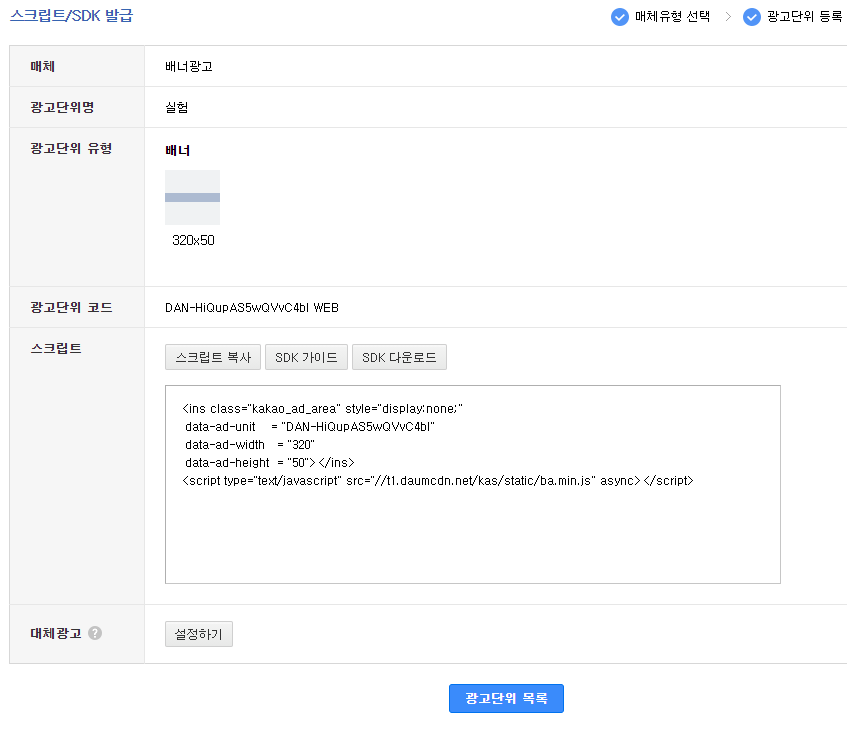
Task: Click the 320x50 size label
Action: [193, 240]
